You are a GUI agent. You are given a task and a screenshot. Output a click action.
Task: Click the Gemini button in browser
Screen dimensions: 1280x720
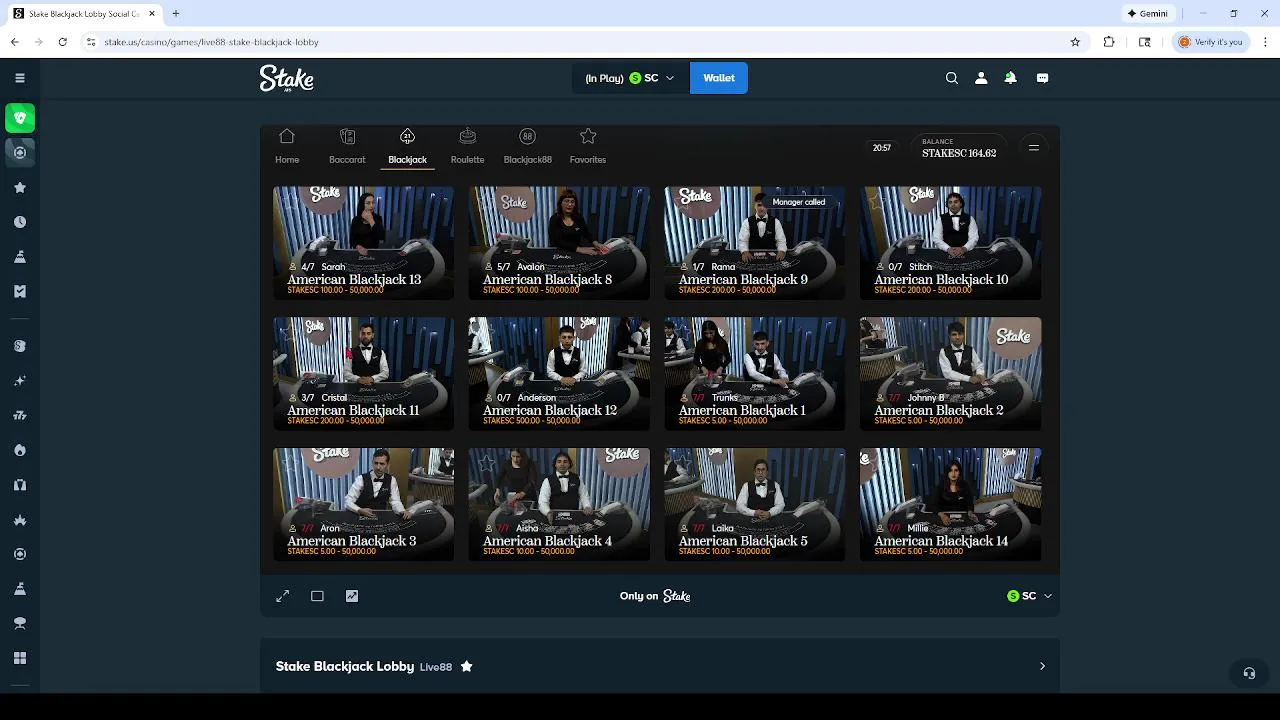[1148, 14]
